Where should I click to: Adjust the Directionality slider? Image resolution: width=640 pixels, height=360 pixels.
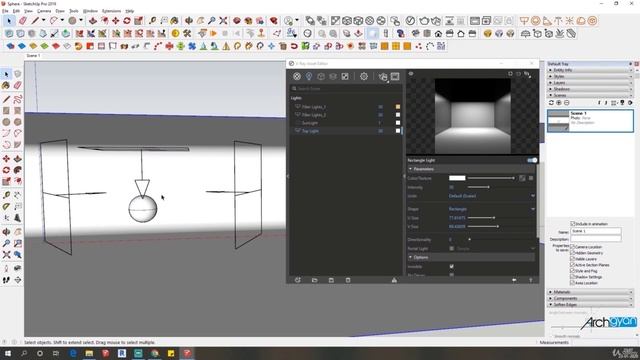469,240
